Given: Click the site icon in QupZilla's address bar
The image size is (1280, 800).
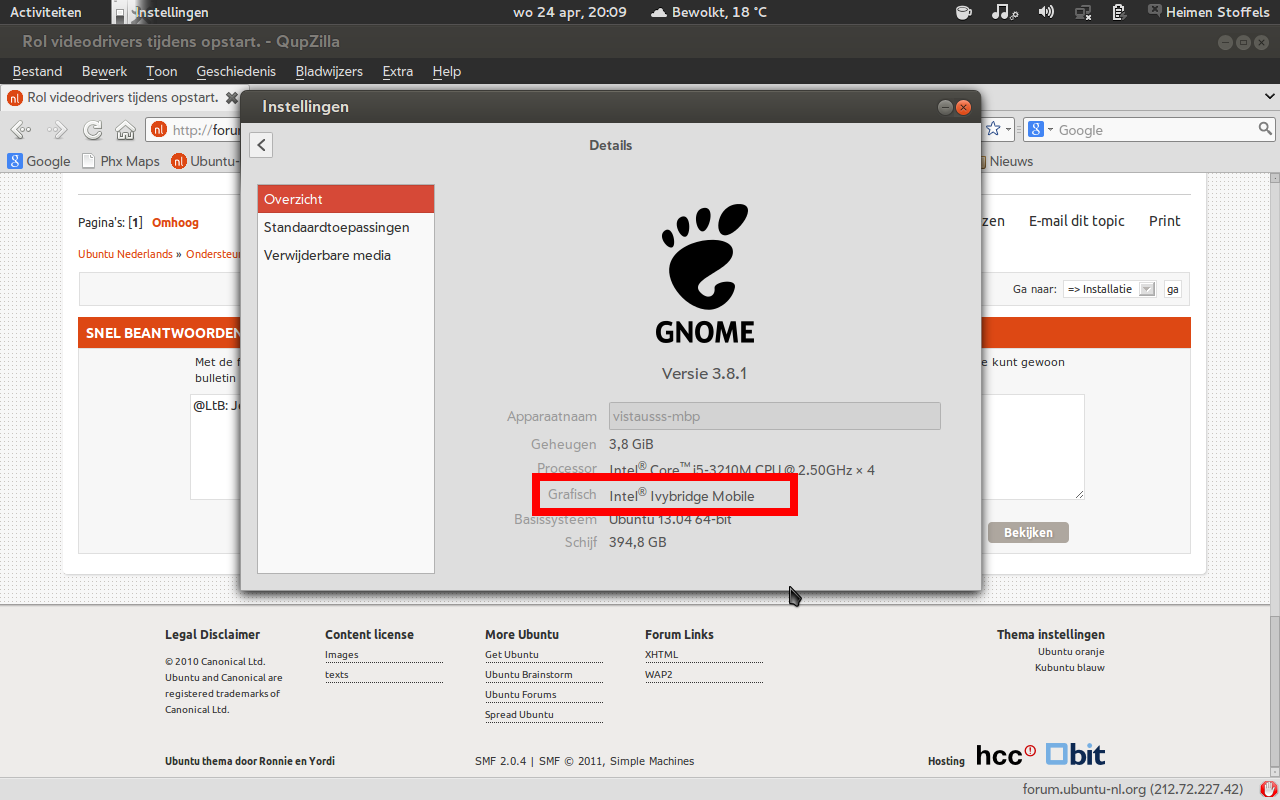Looking at the screenshot, I should 159,130.
